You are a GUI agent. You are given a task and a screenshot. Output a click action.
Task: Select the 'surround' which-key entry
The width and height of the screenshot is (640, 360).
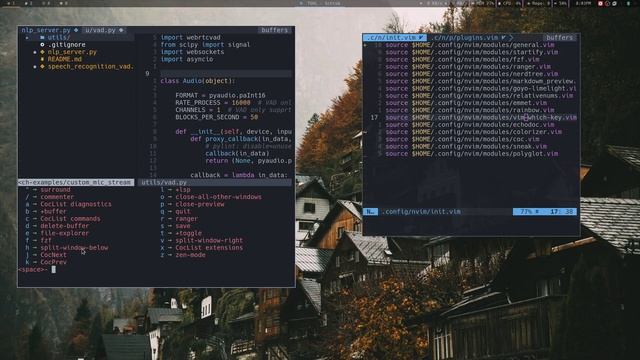tap(56, 190)
